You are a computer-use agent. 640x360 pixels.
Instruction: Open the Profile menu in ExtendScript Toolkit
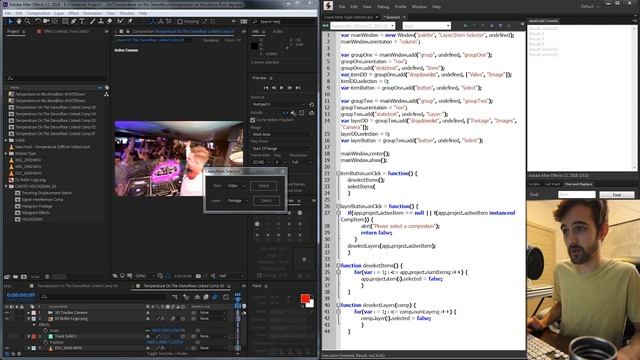[400, 7]
